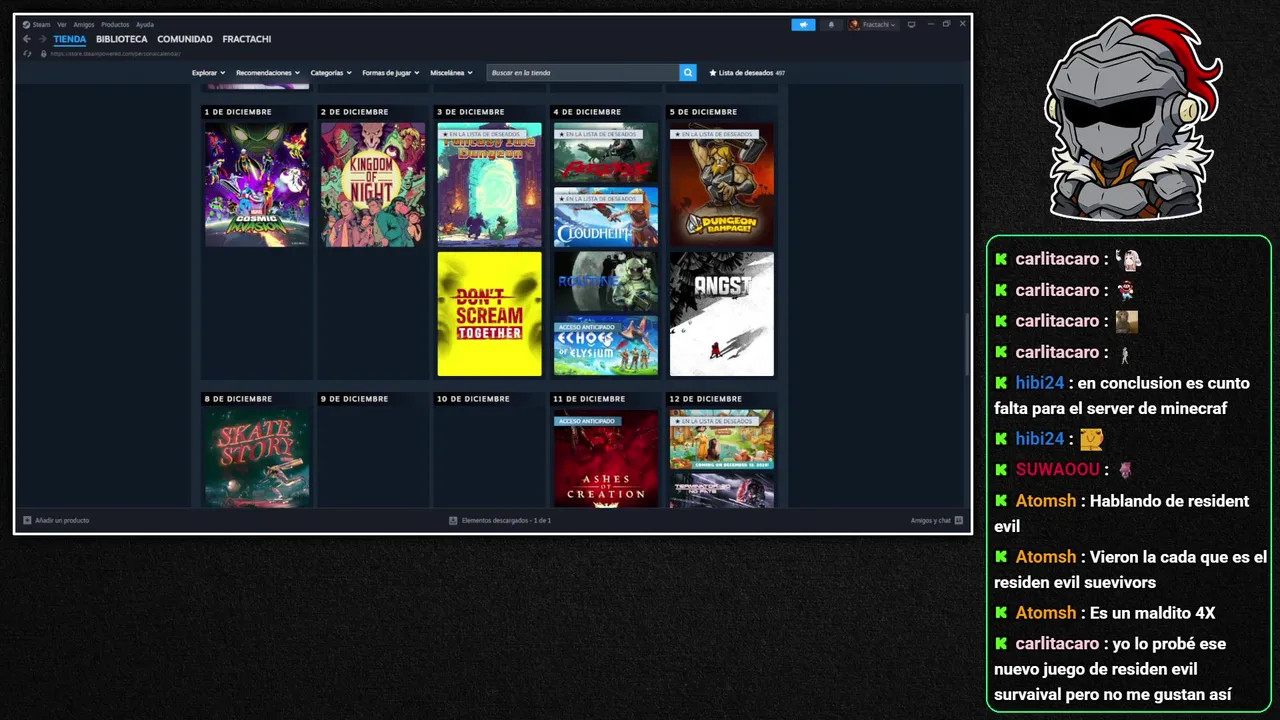Open the notifications bell
1280x720 pixels.
click(830, 25)
